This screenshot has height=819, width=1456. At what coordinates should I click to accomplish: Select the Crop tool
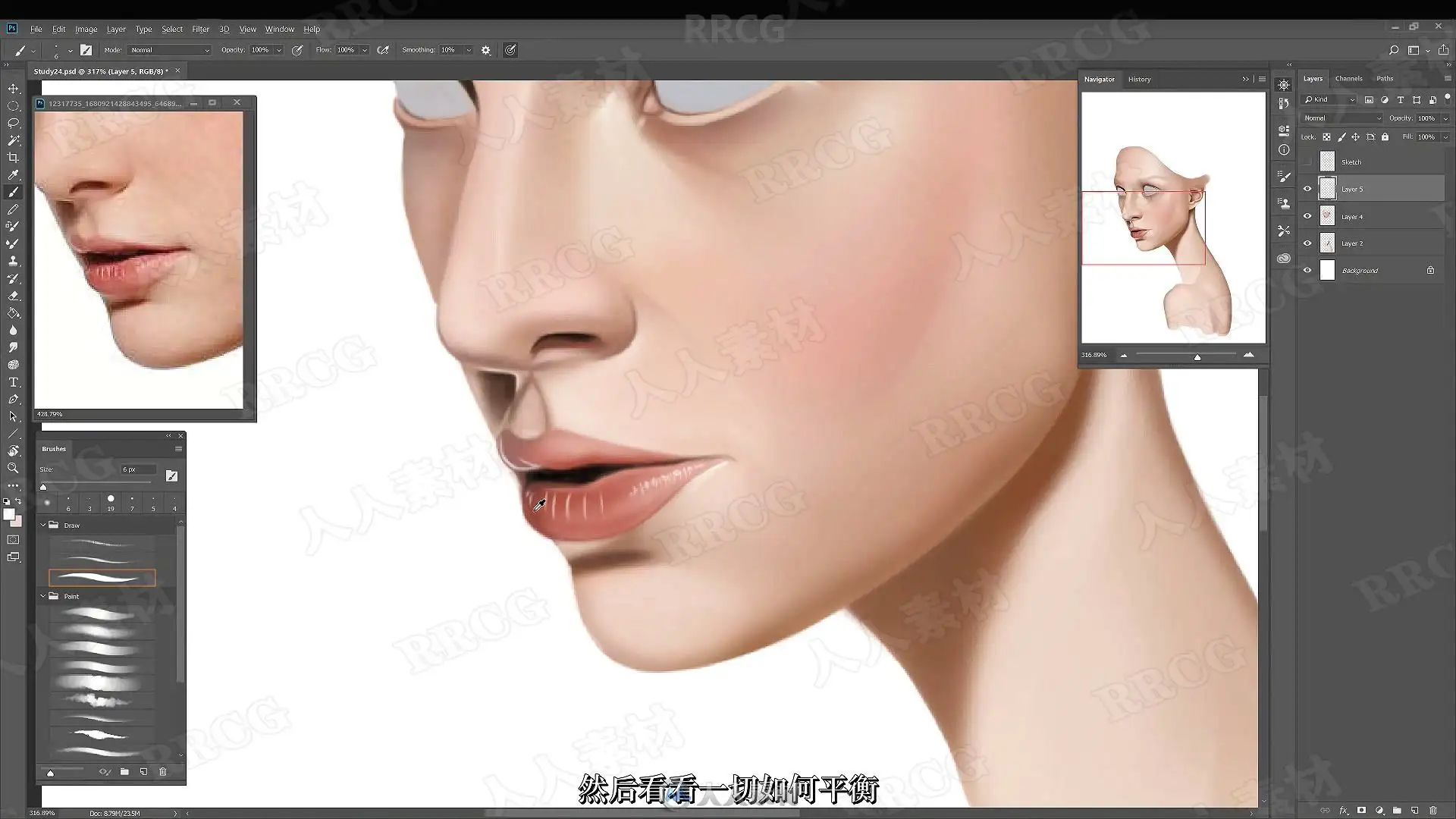[x=13, y=158]
